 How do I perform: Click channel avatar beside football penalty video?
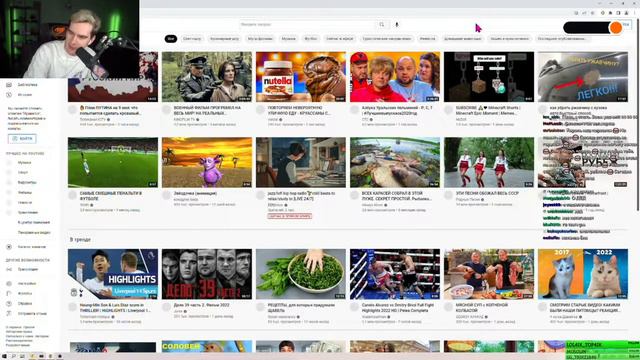[x=73, y=196]
